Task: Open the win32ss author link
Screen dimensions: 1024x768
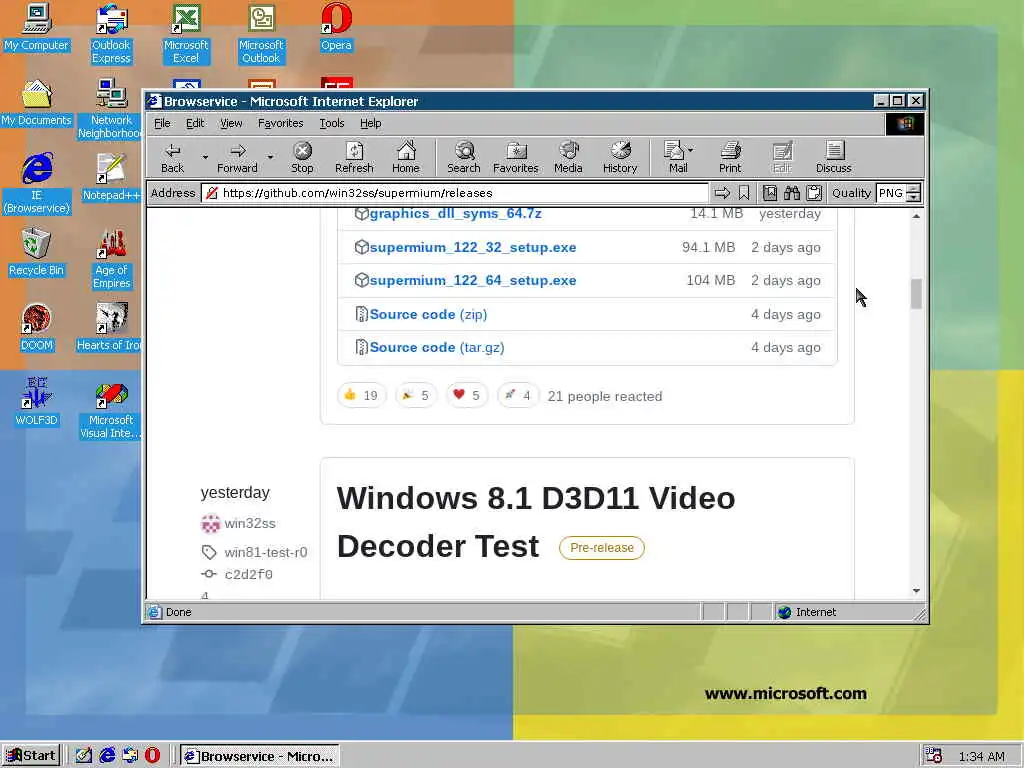Action: [x=249, y=523]
